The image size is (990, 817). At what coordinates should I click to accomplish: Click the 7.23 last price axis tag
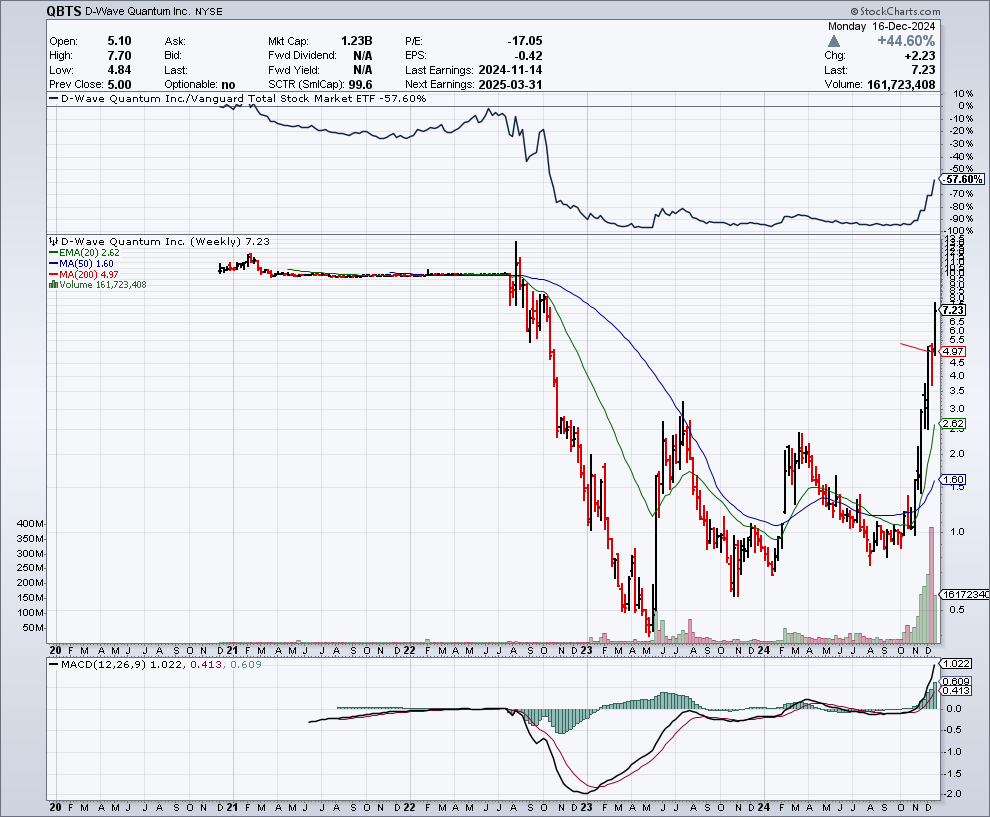click(953, 310)
